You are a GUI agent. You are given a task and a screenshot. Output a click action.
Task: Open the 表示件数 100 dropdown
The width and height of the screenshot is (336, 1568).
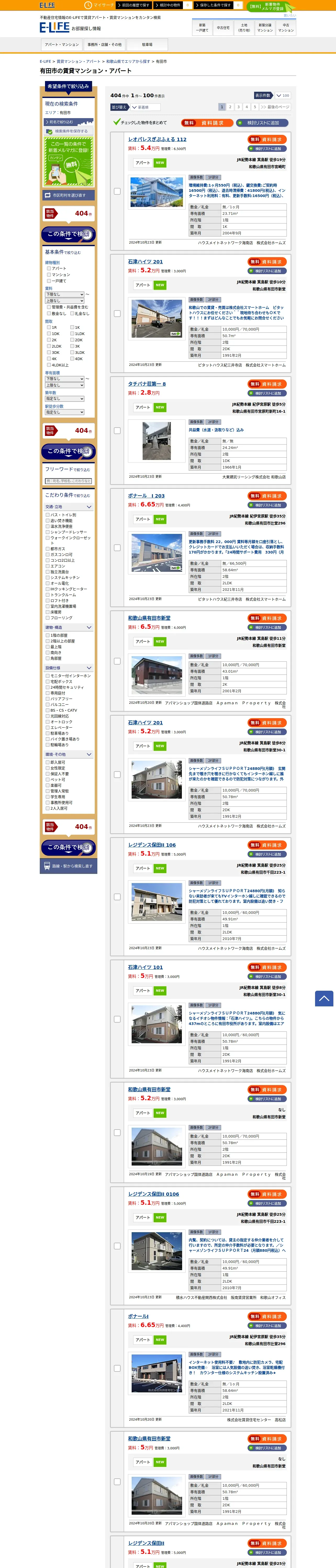(282, 96)
